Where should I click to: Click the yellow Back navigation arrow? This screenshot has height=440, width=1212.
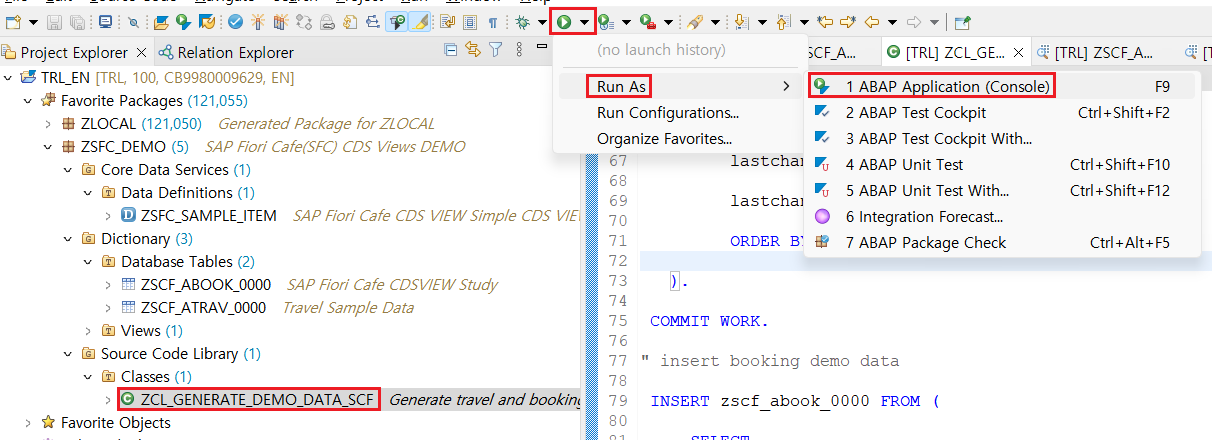tap(872, 22)
